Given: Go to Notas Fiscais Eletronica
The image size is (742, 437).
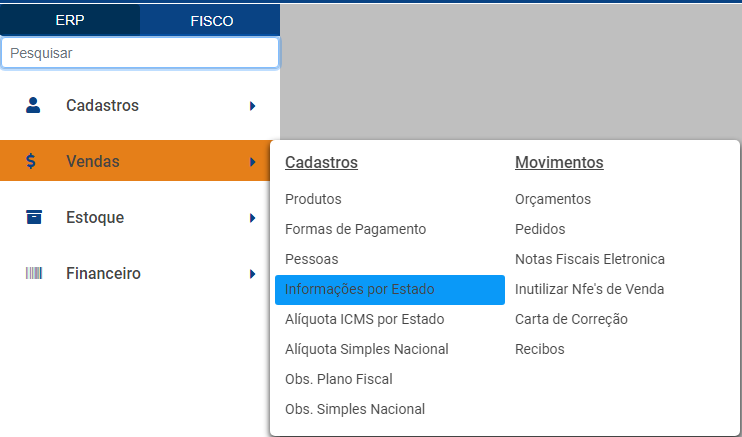Looking at the screenshot, I should (590, 259).
